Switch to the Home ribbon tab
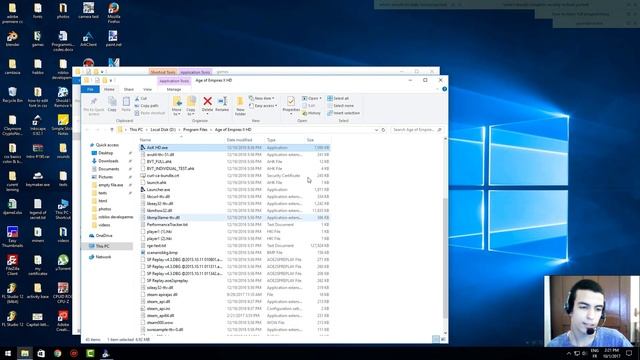The image size is (640, 360). tap(109, 89)
